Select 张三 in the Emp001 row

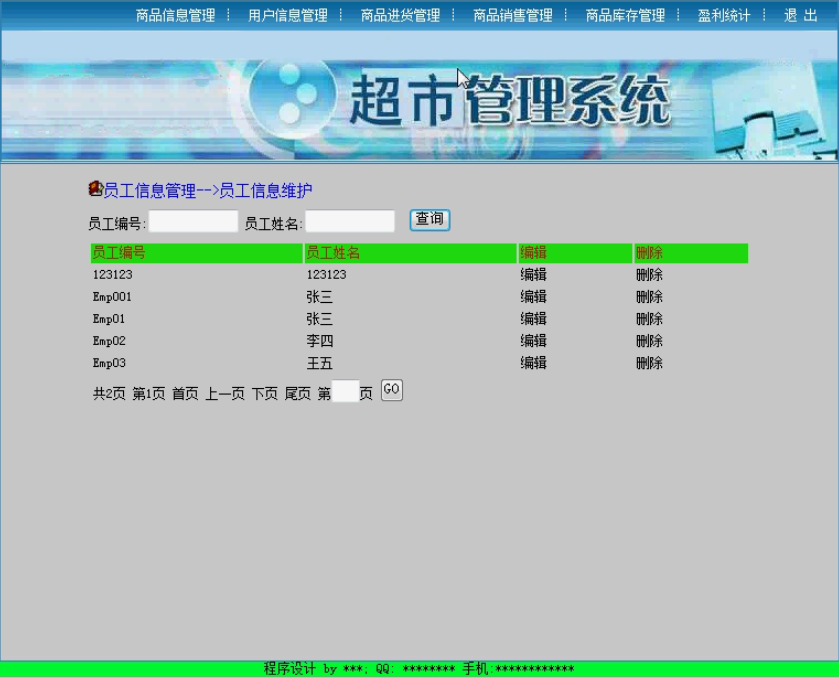pyautogui.click(x=319, y=297)
